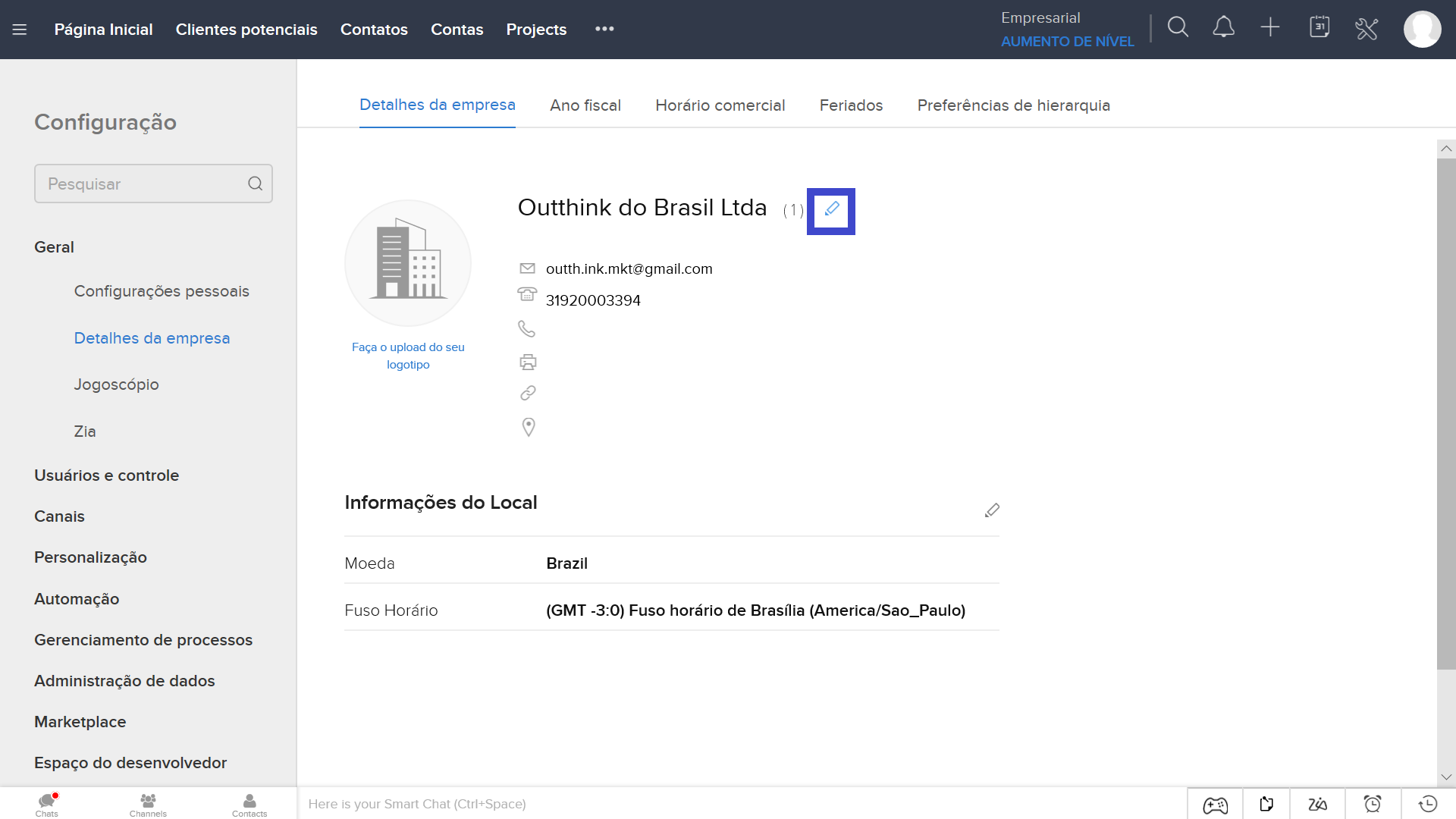Open the notifications bell
The image size is (1456, 819).
pyautogui.click(x=1223, y=28)
